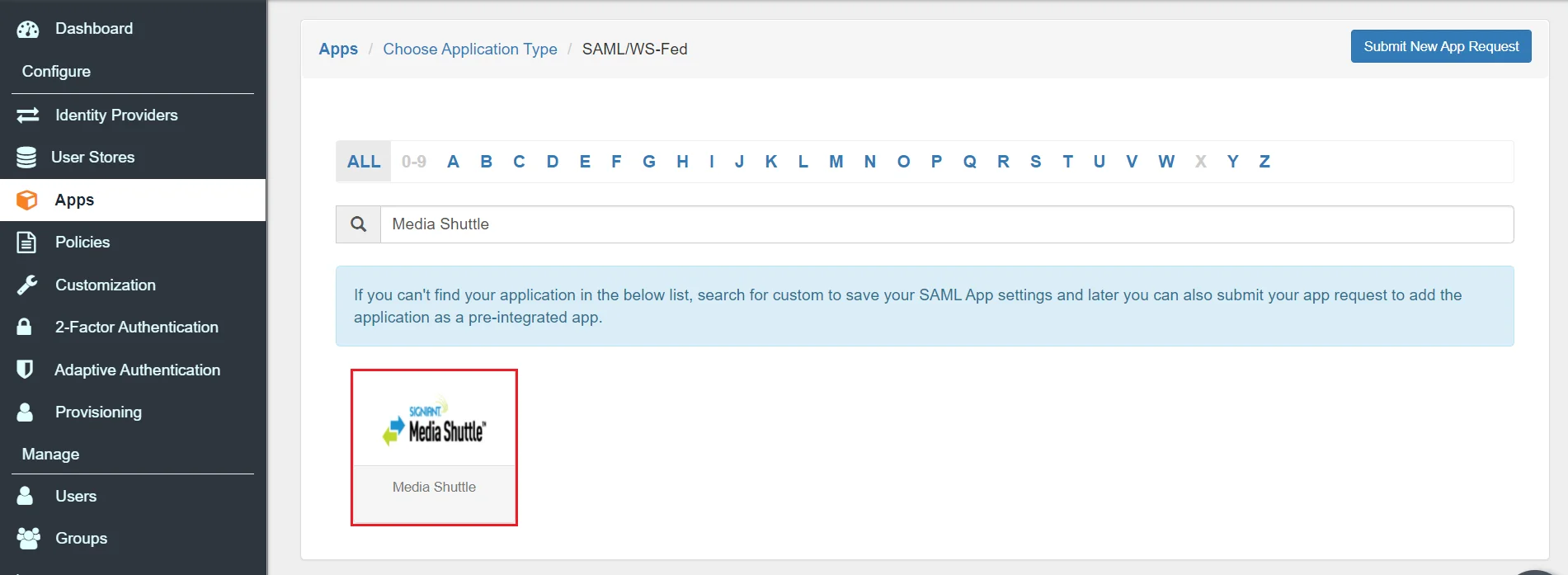
Task: Select Apps in the sidebar
Action: pos(133,200)
